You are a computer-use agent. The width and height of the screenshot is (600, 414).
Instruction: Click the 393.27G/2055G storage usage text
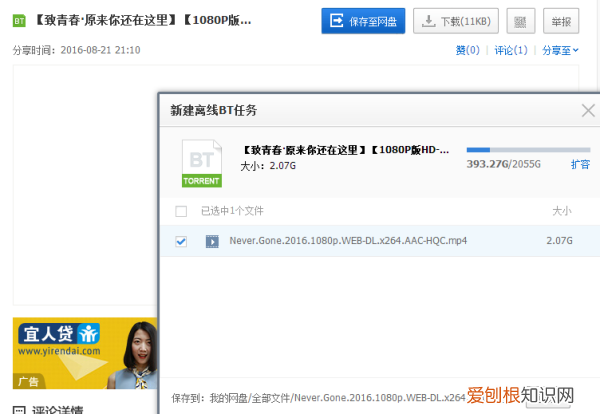pyautogui.click(x=504, y=164)
